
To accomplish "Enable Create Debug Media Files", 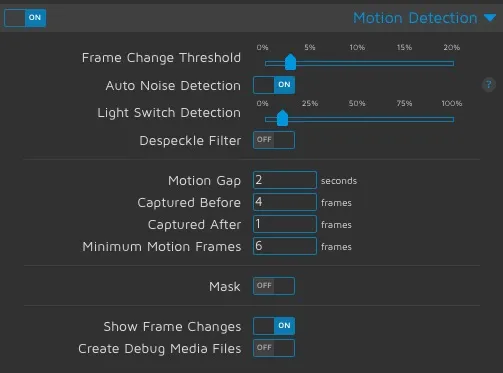I will click(274, 348).
